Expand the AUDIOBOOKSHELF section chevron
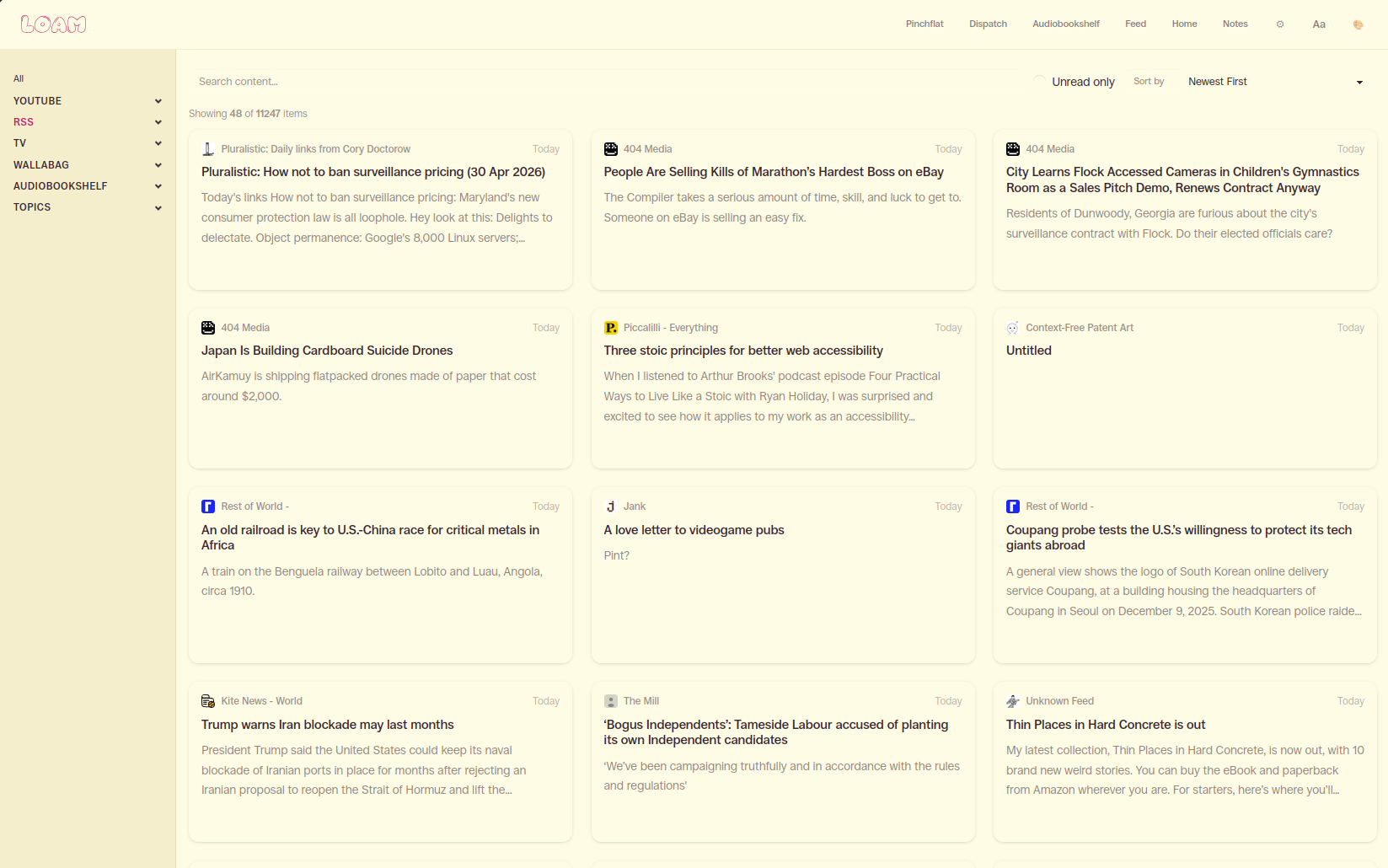Viewport: 1388px width, 868px height. click(x=158, y=186)
